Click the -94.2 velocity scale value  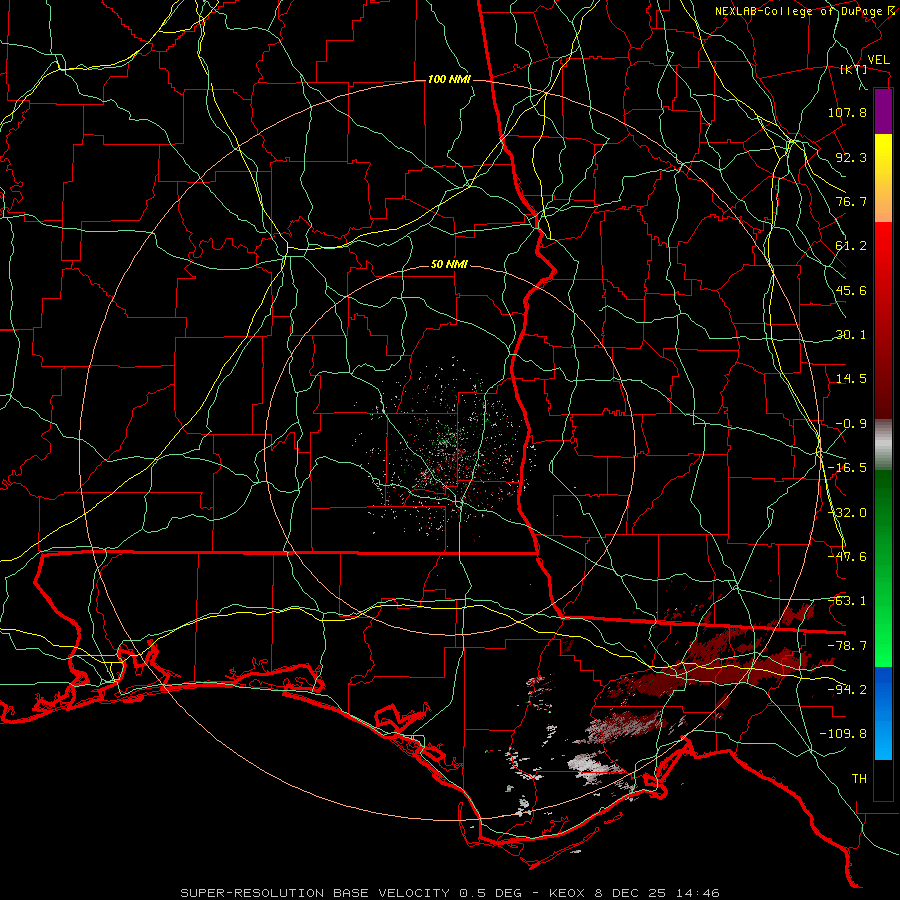847,690
